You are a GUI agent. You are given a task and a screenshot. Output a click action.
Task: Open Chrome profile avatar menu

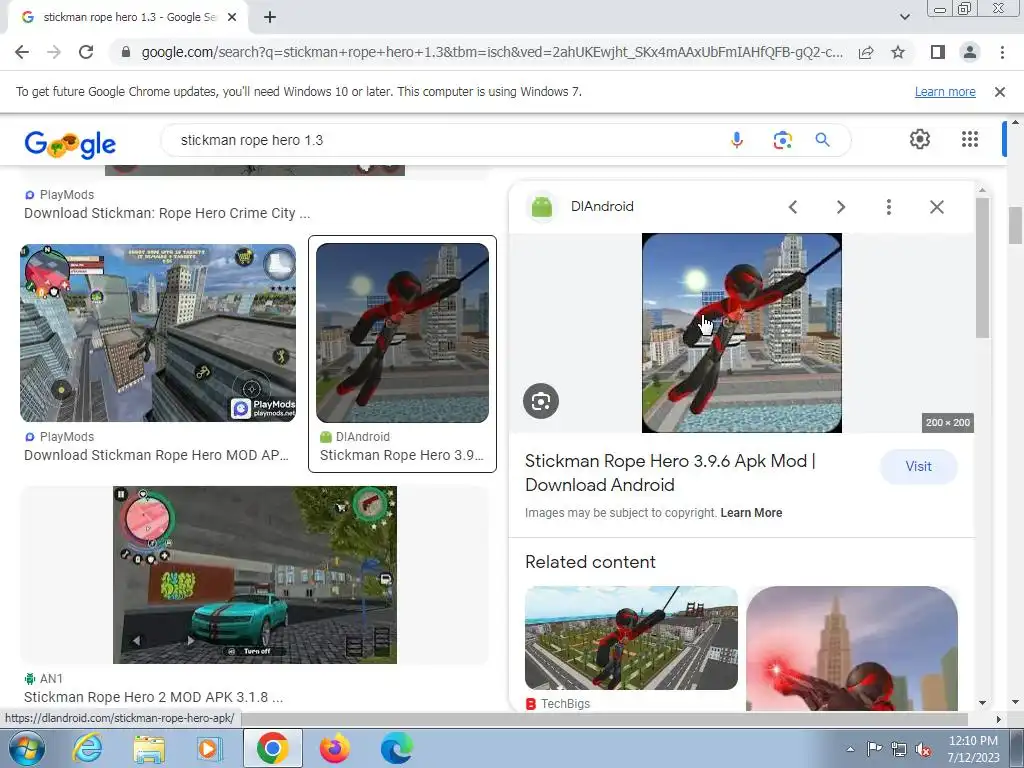point(970,52)
